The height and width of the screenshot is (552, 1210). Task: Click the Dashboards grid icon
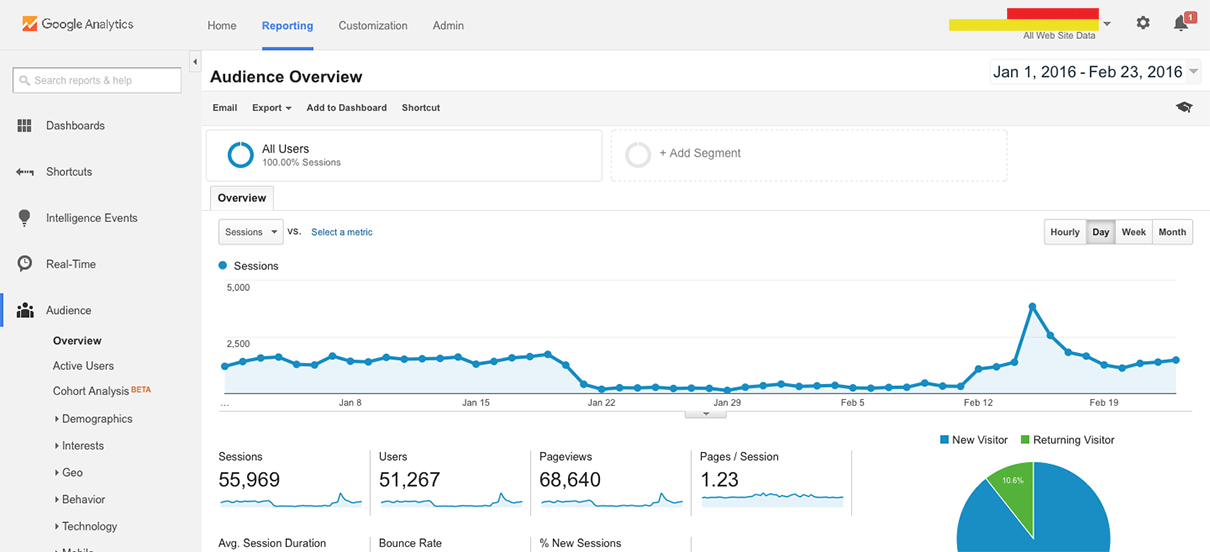click(x=25, y=126)
